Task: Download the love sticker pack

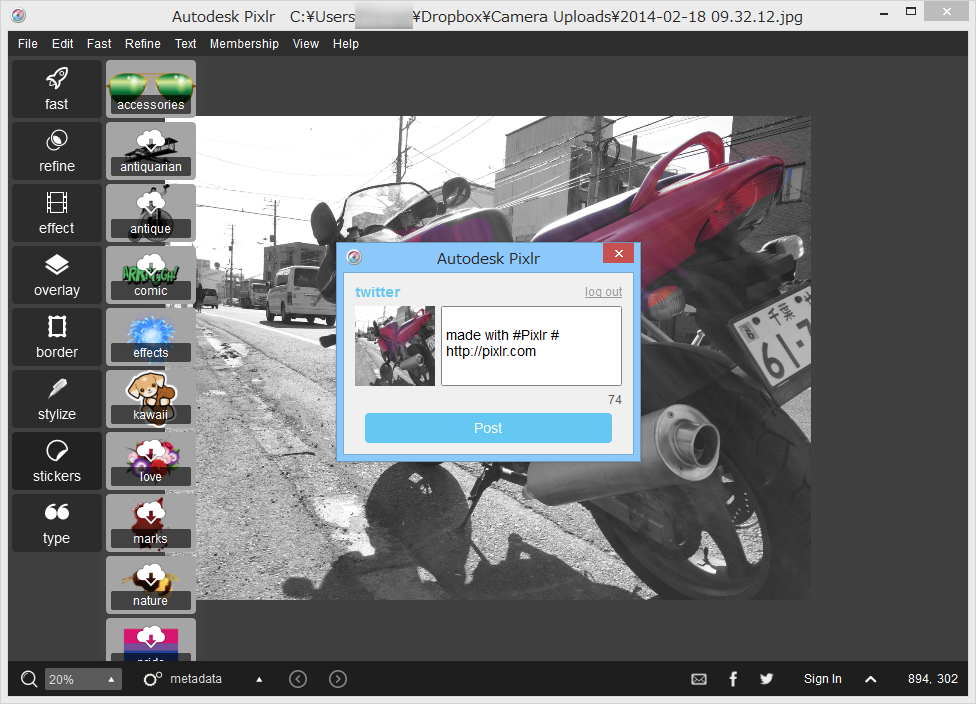Action: tap(151, 461)
